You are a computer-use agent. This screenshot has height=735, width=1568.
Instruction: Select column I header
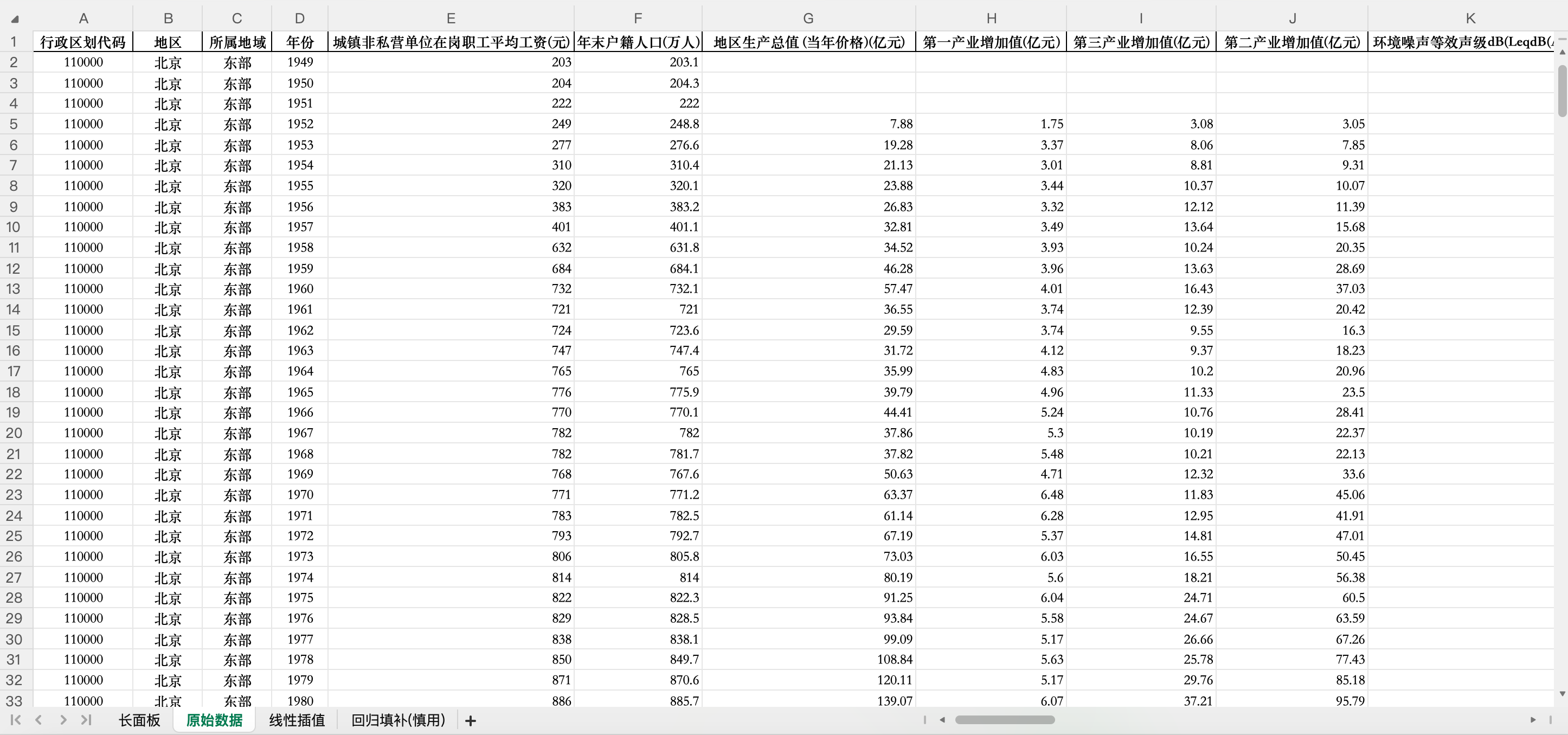(x=1141, y=18)
